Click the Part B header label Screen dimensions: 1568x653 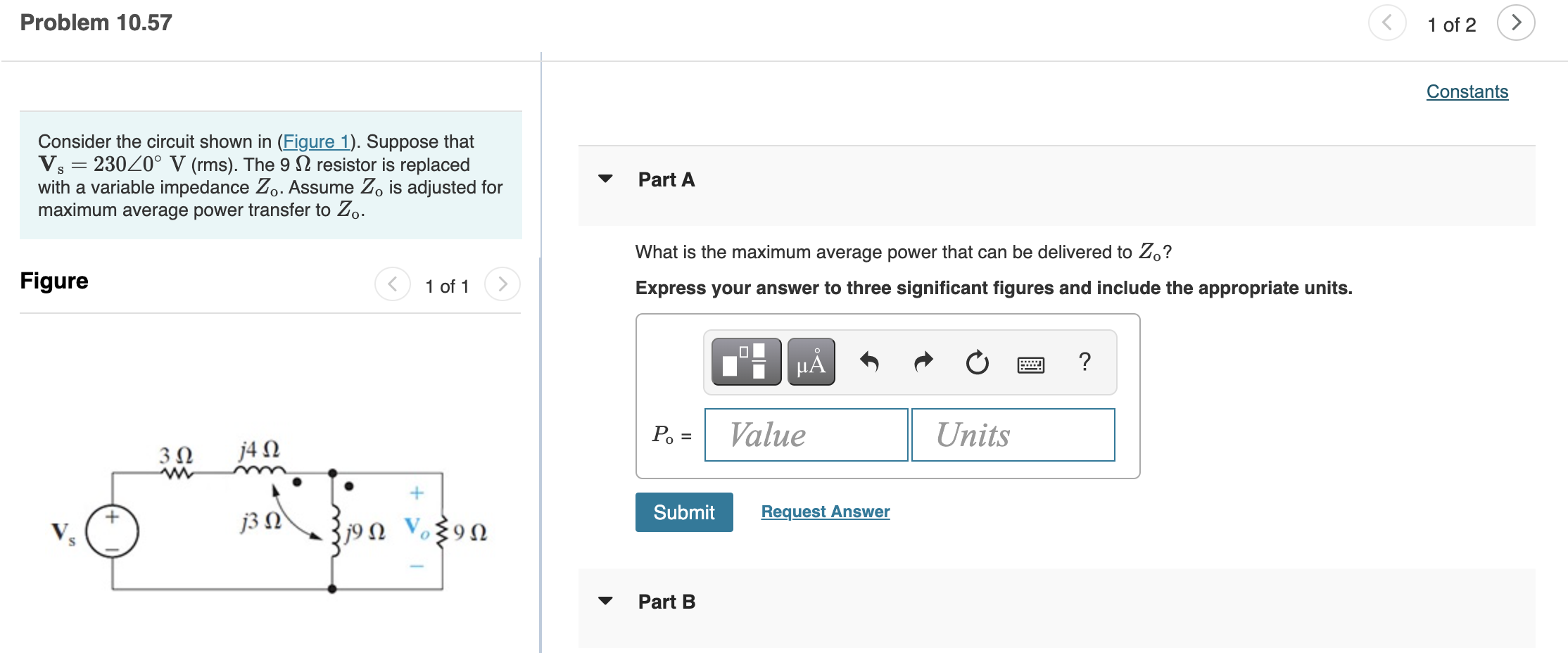[666, 602]
